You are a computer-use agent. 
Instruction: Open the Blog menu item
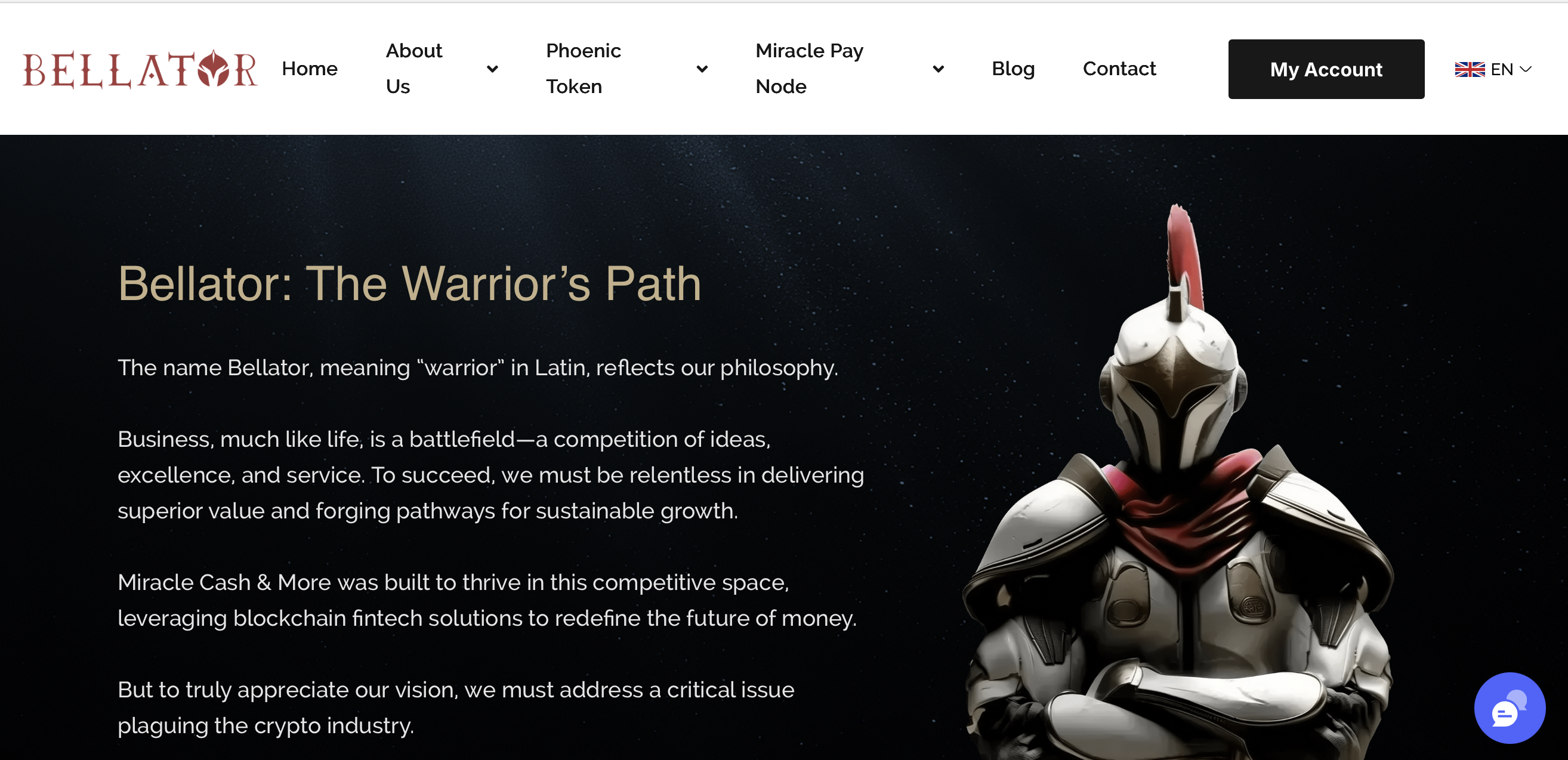1013,69
